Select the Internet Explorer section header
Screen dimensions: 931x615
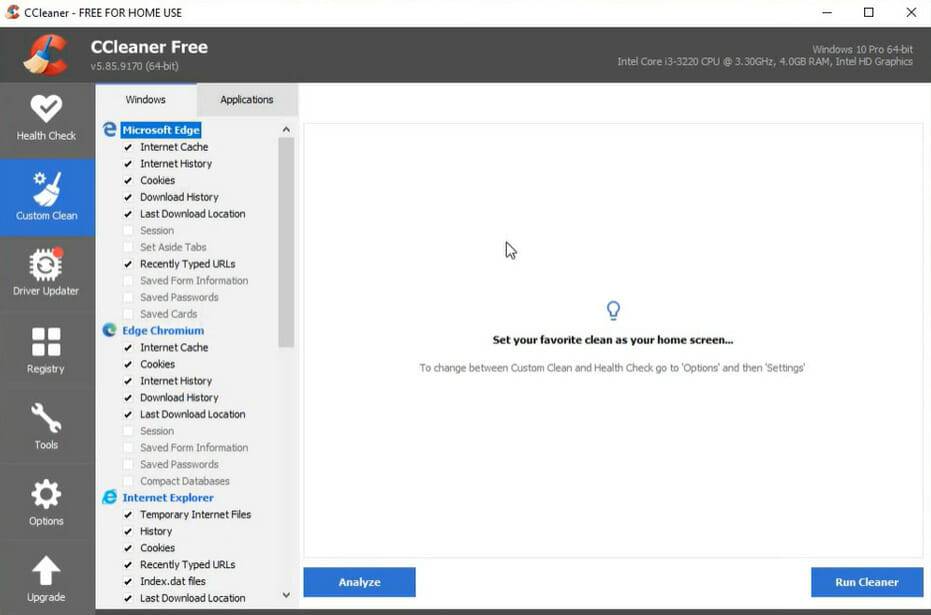click(170, 497)
